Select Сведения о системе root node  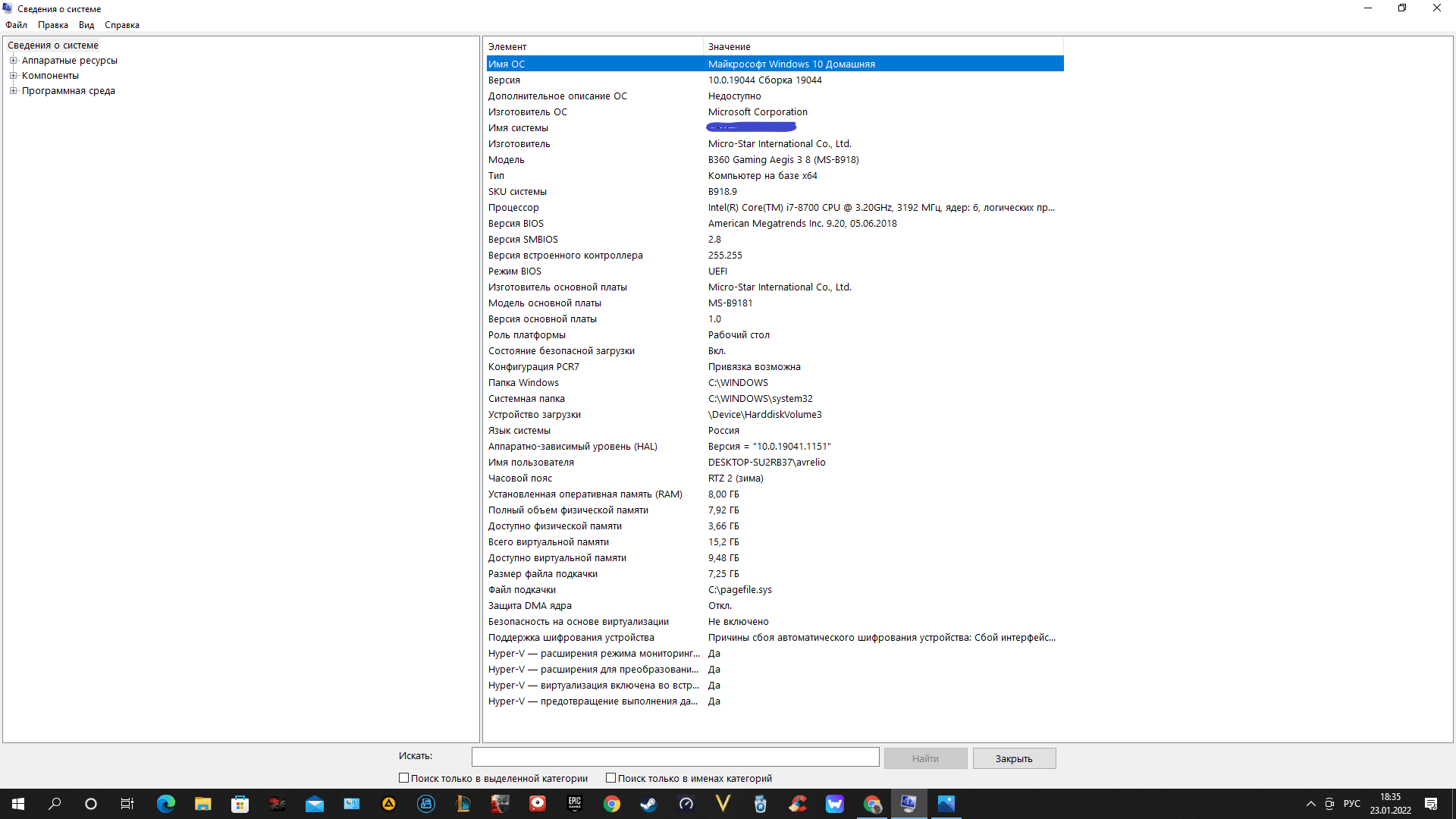pyautogui.click(x=53, y=45)
